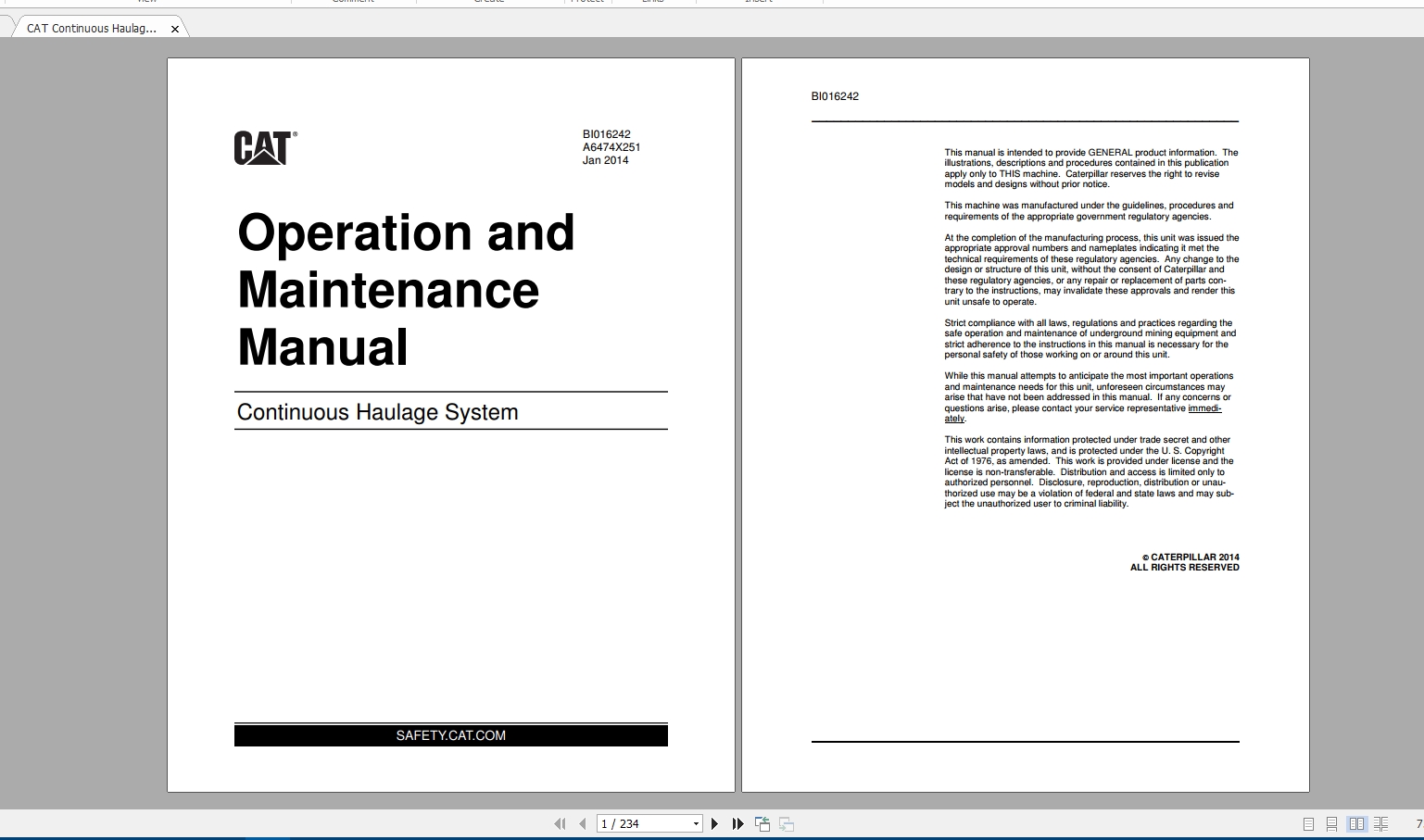Click the paragraph starting 'This machine was manufactured'
Image resolution: width=1424 pixels, height=840 pixels.
tap(1089, 211)
